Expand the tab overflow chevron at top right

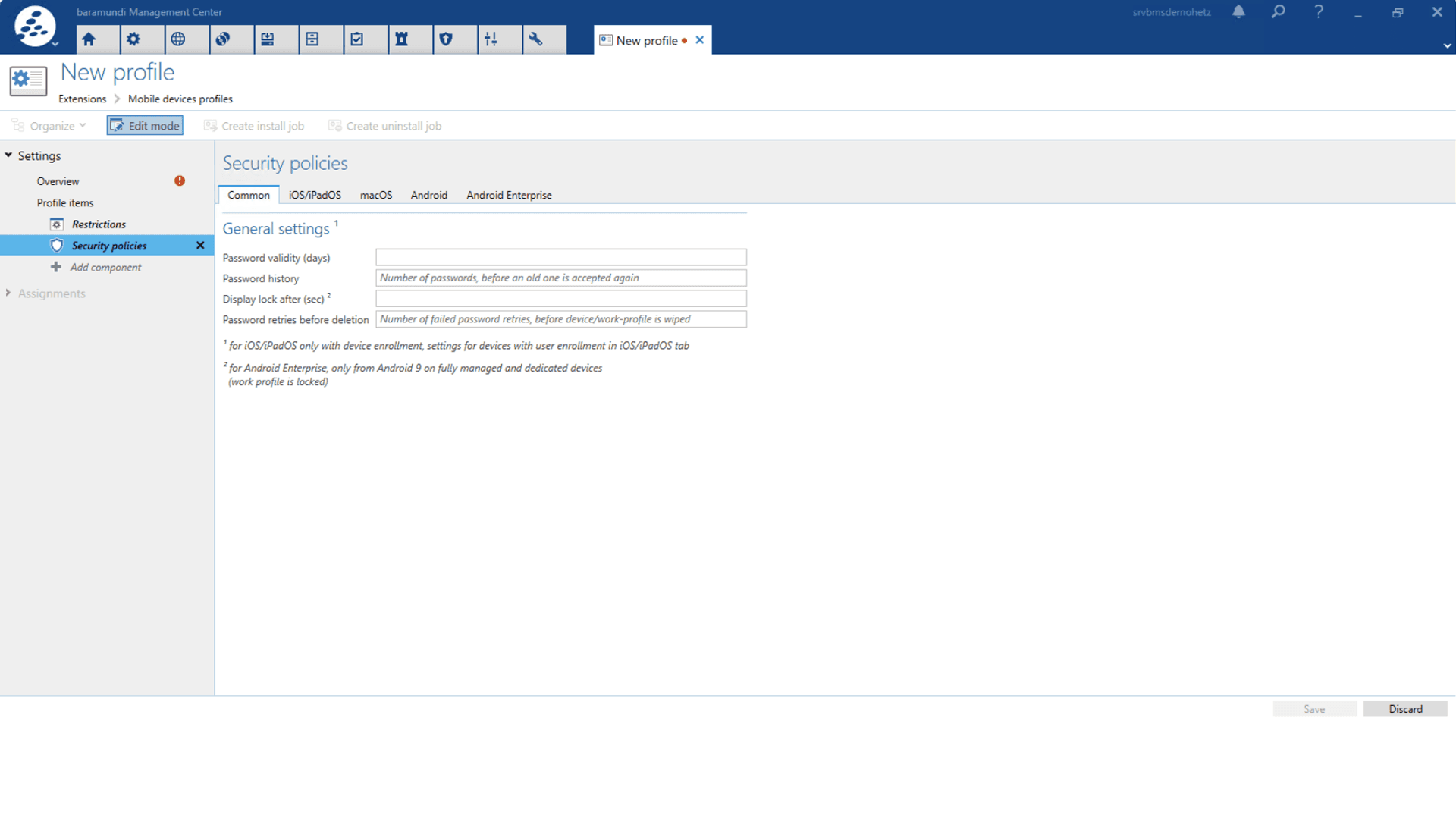click(x=1447, y=46)
